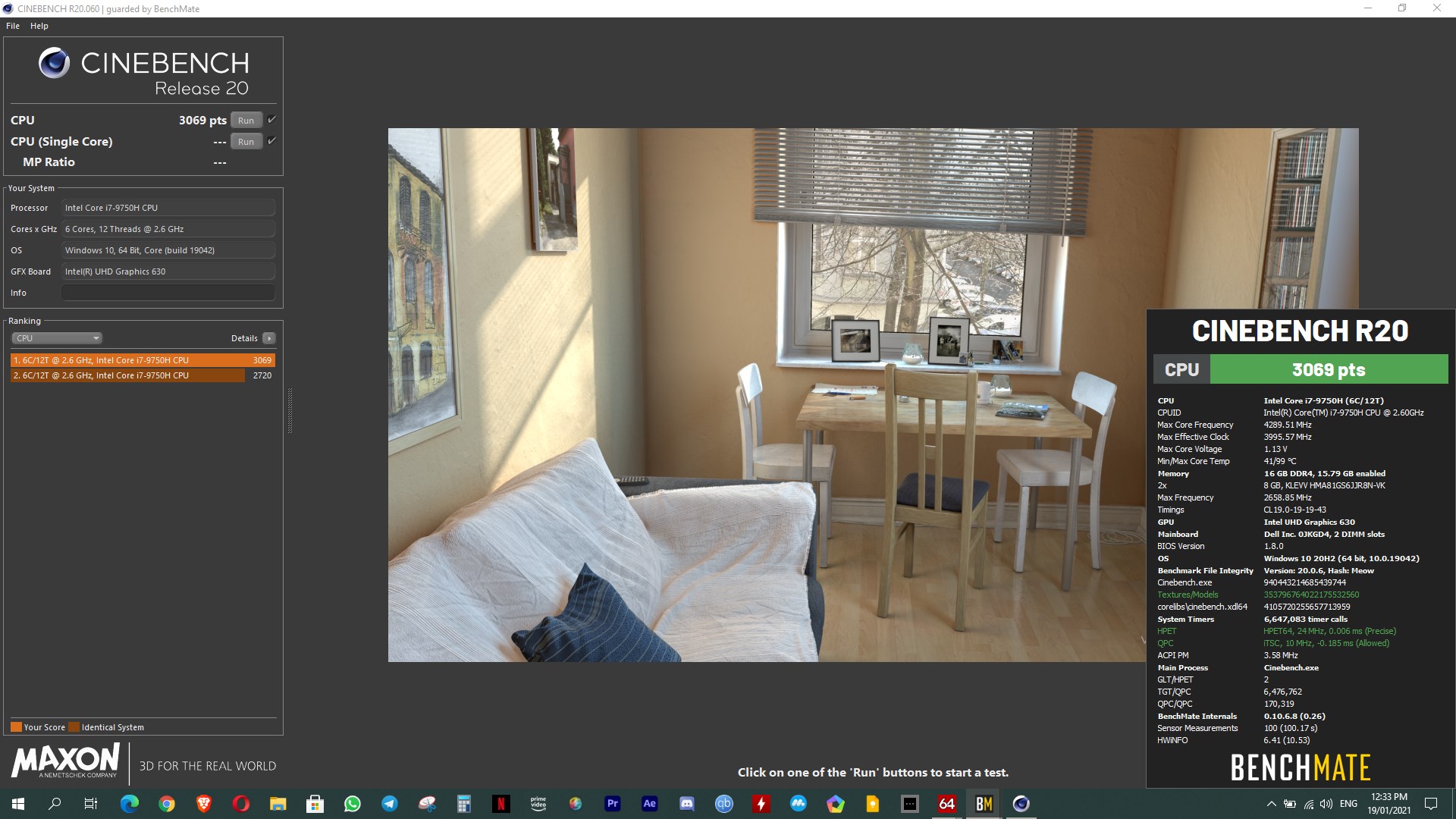This screenshot has width=1456, height=819.
Task: Open Microsoft Store from taskbar
Action: 315,804
